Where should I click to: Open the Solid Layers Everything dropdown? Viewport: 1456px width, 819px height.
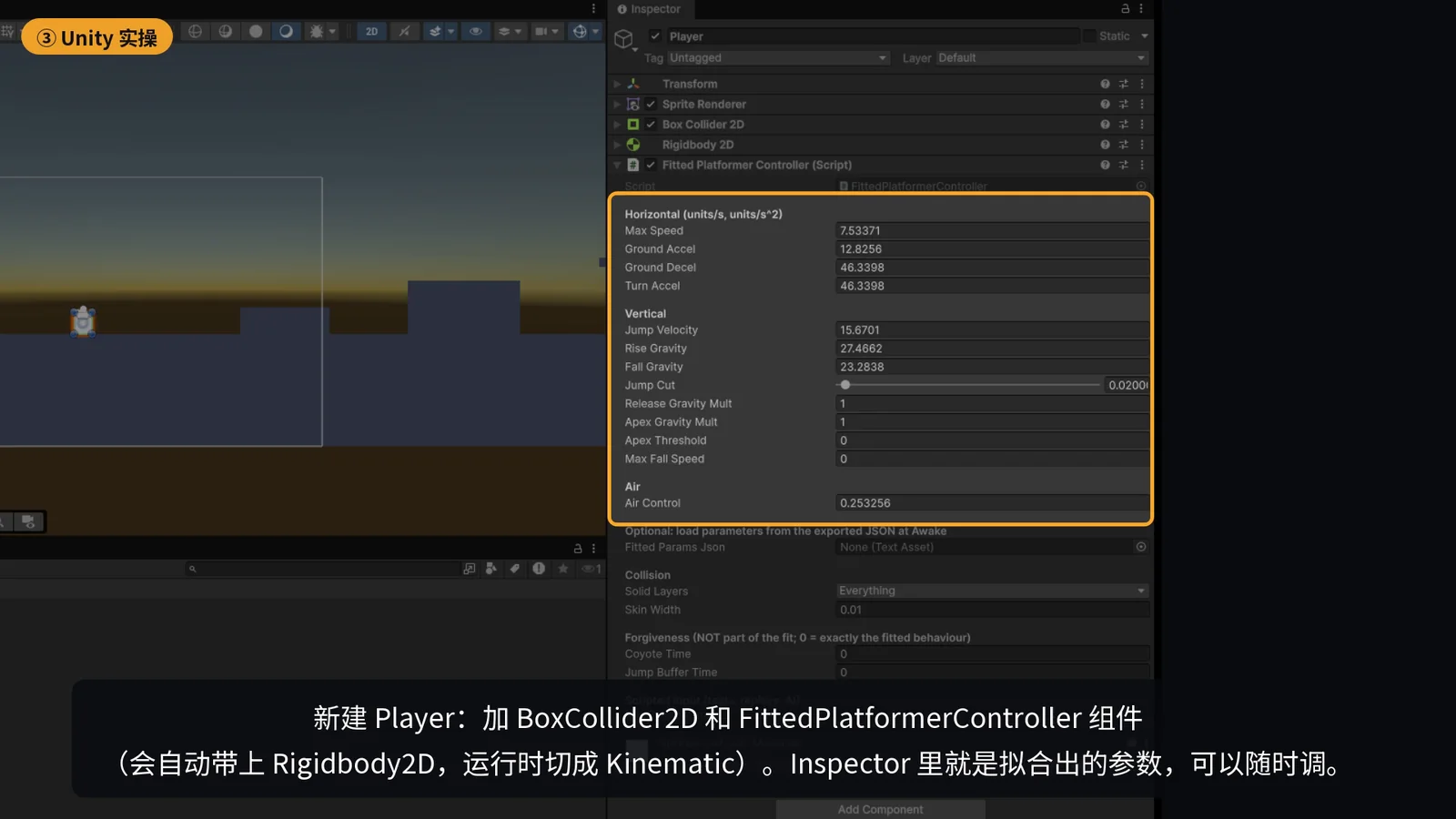coord(992,591)
